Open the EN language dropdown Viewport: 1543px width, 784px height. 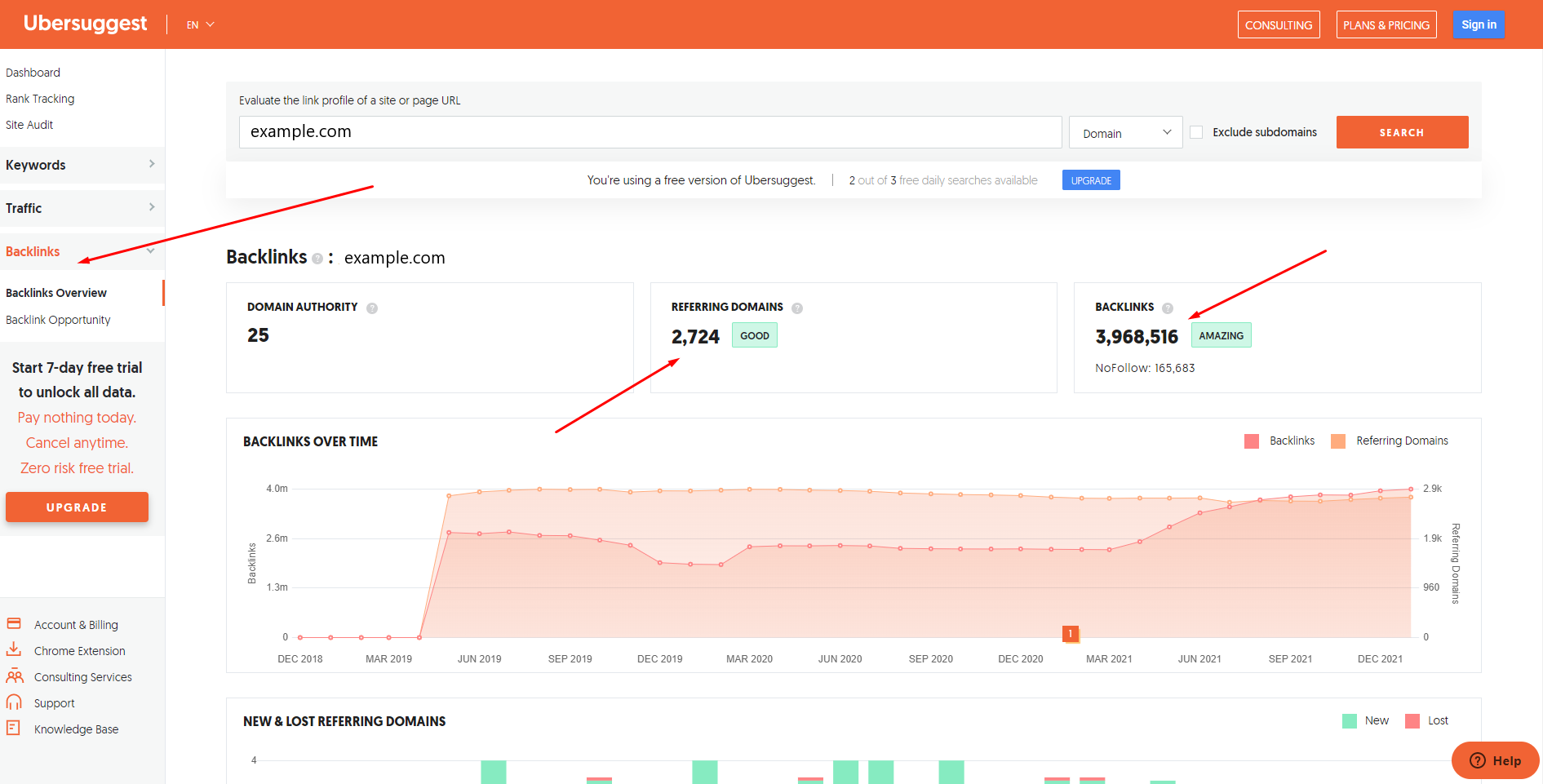[x=200, y=24]
